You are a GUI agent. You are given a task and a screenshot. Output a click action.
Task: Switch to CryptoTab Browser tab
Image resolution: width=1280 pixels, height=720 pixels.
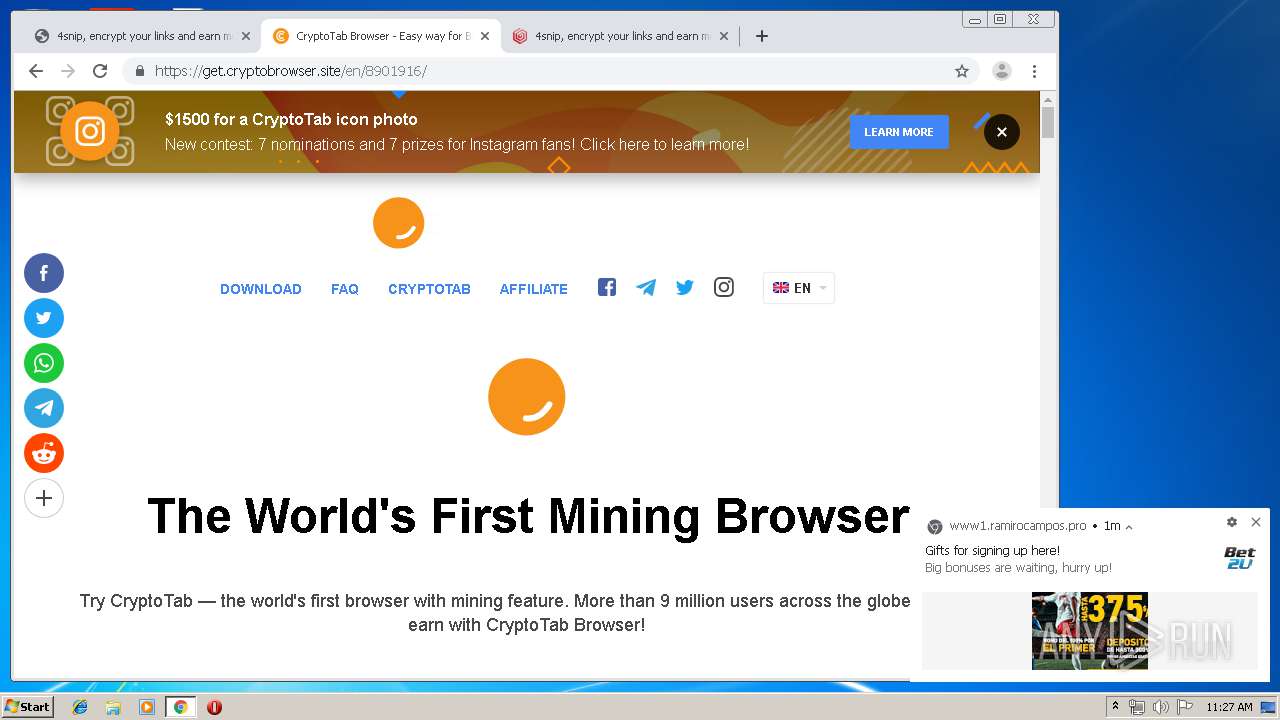point(380,36)
